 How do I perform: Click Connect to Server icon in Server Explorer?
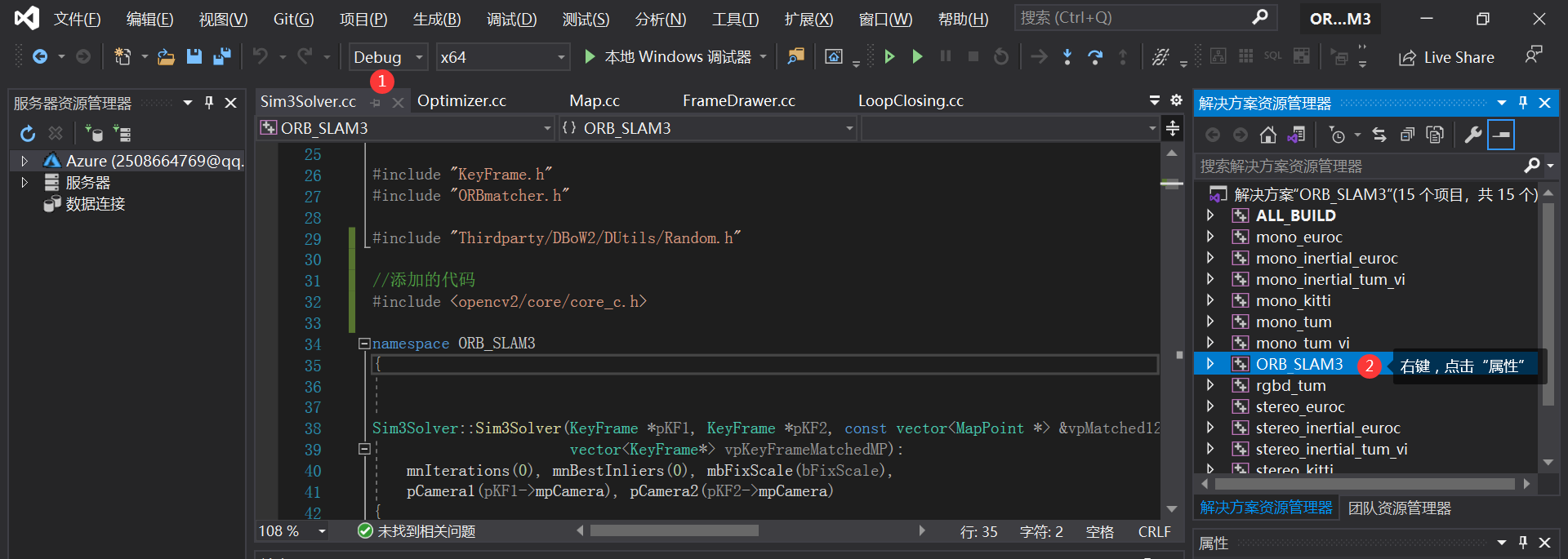[x=122, y=133]
